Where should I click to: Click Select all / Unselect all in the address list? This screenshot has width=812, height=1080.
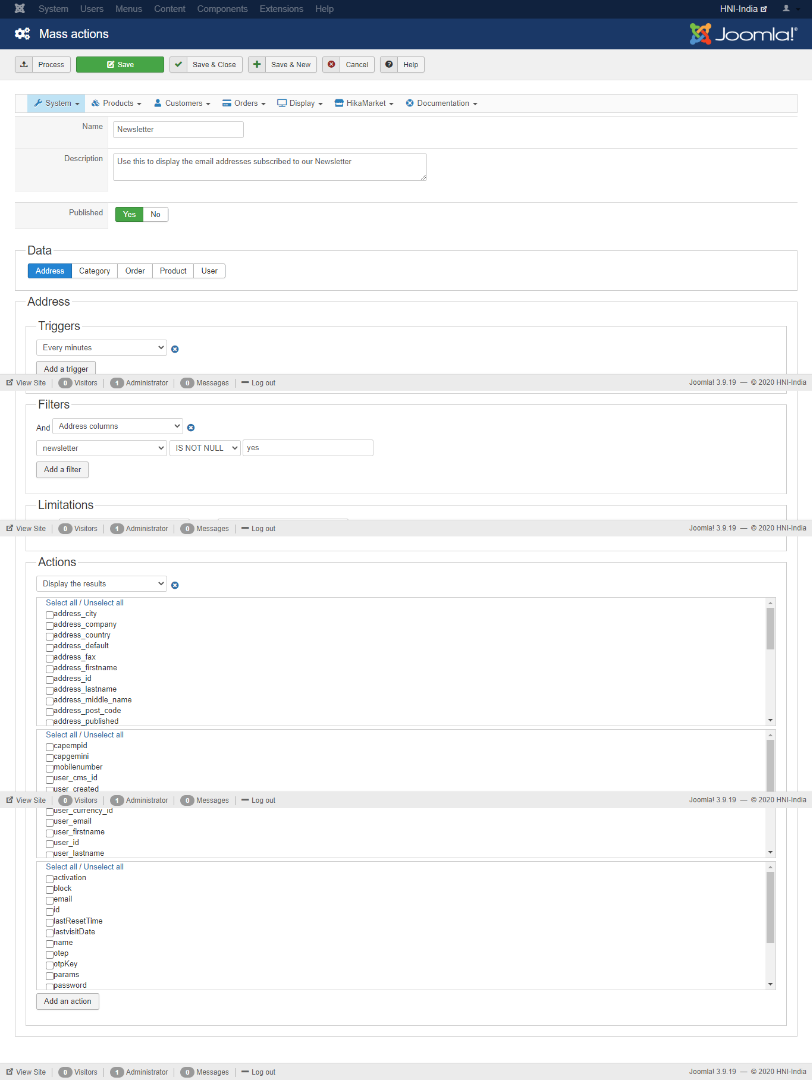click(85, 603)
